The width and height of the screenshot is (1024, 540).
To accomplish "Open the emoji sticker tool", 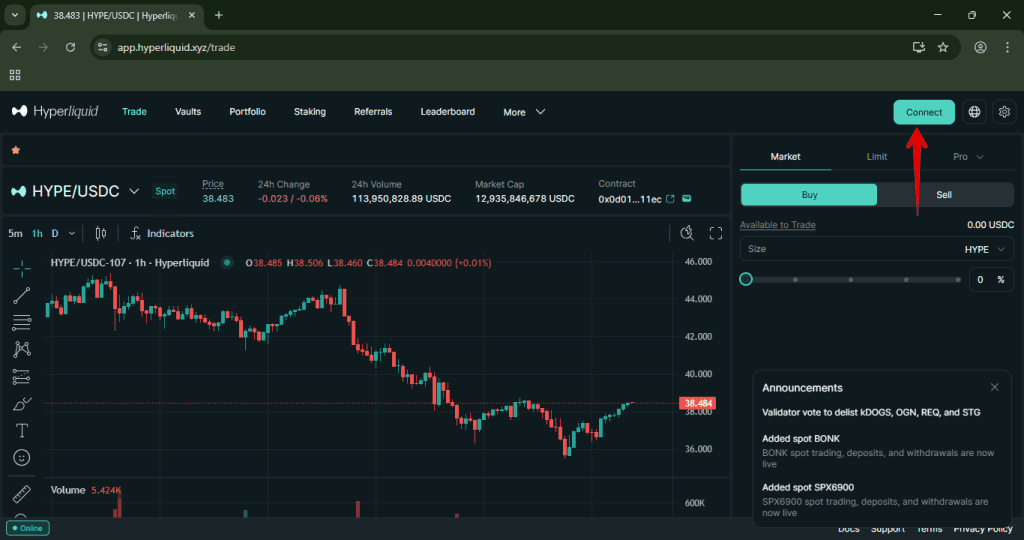I will (21, 457).
